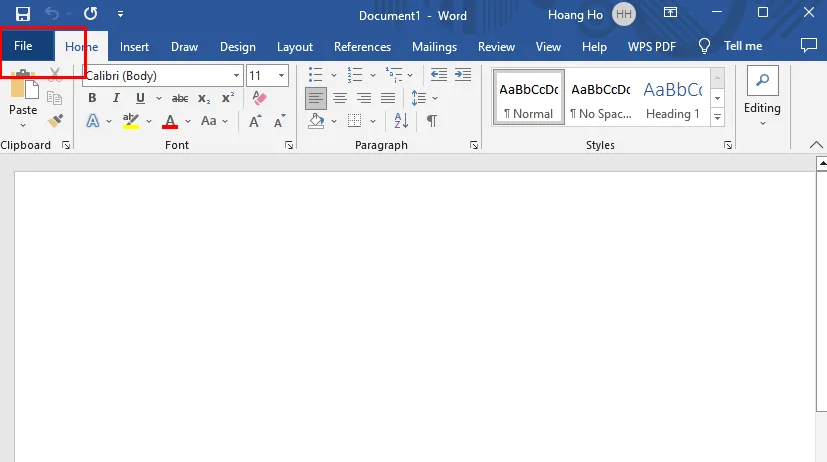
Task: Open the Help tab
Action: pyautogui.click(x=594, y=47)
